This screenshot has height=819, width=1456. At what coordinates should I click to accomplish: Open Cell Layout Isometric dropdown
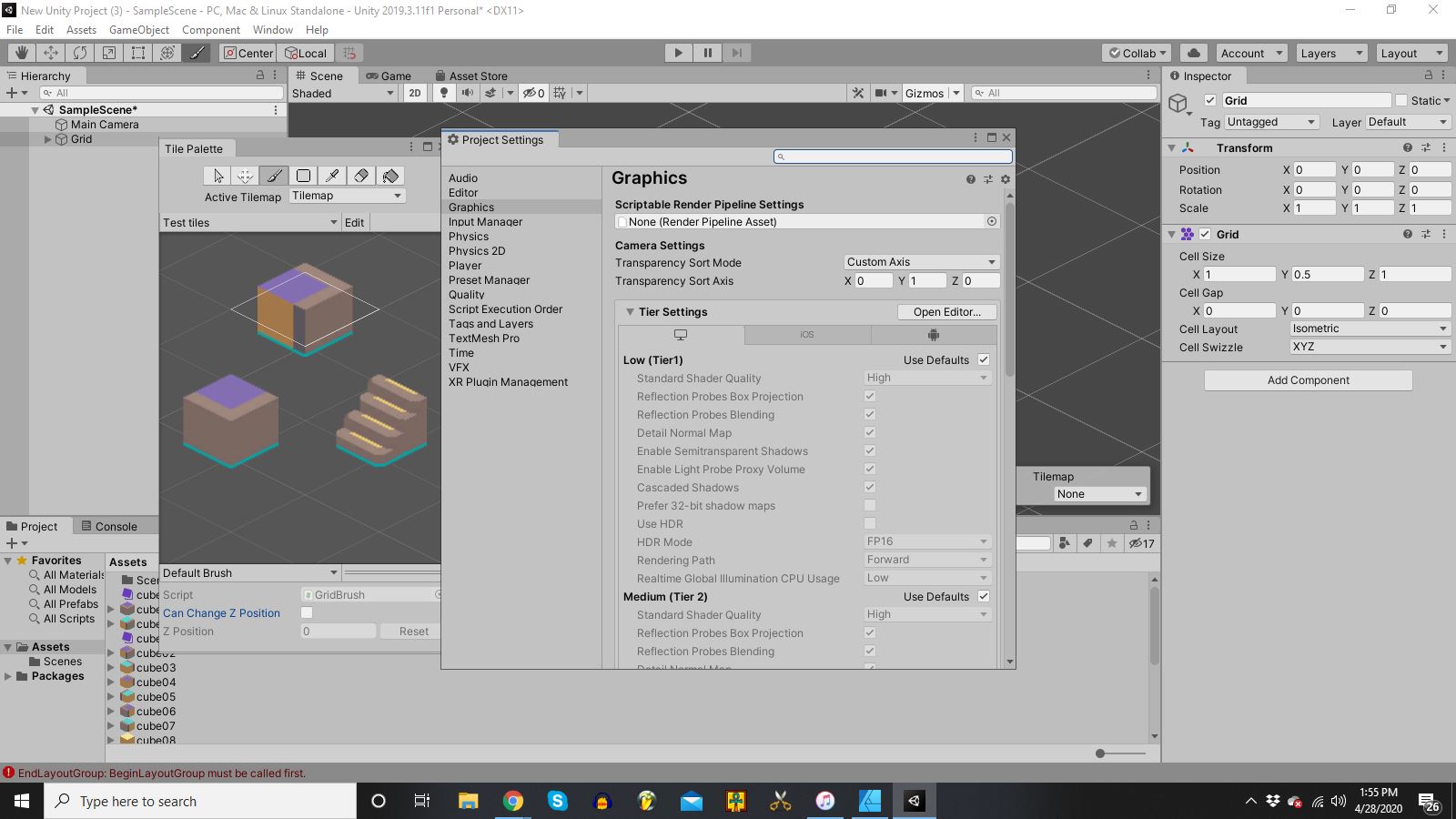point(1370,329)
